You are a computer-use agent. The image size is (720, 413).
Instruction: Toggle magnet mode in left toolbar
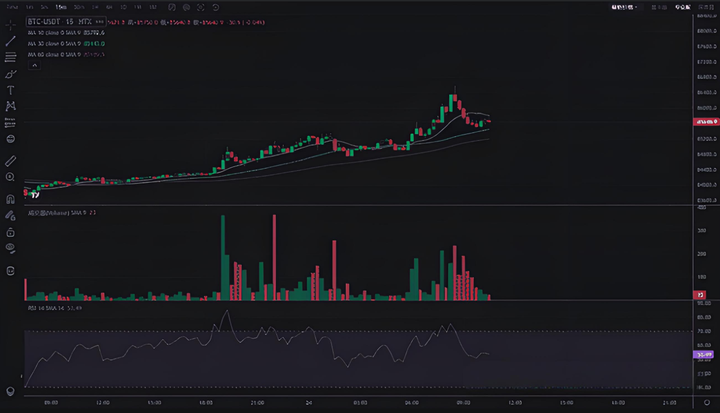10,198
